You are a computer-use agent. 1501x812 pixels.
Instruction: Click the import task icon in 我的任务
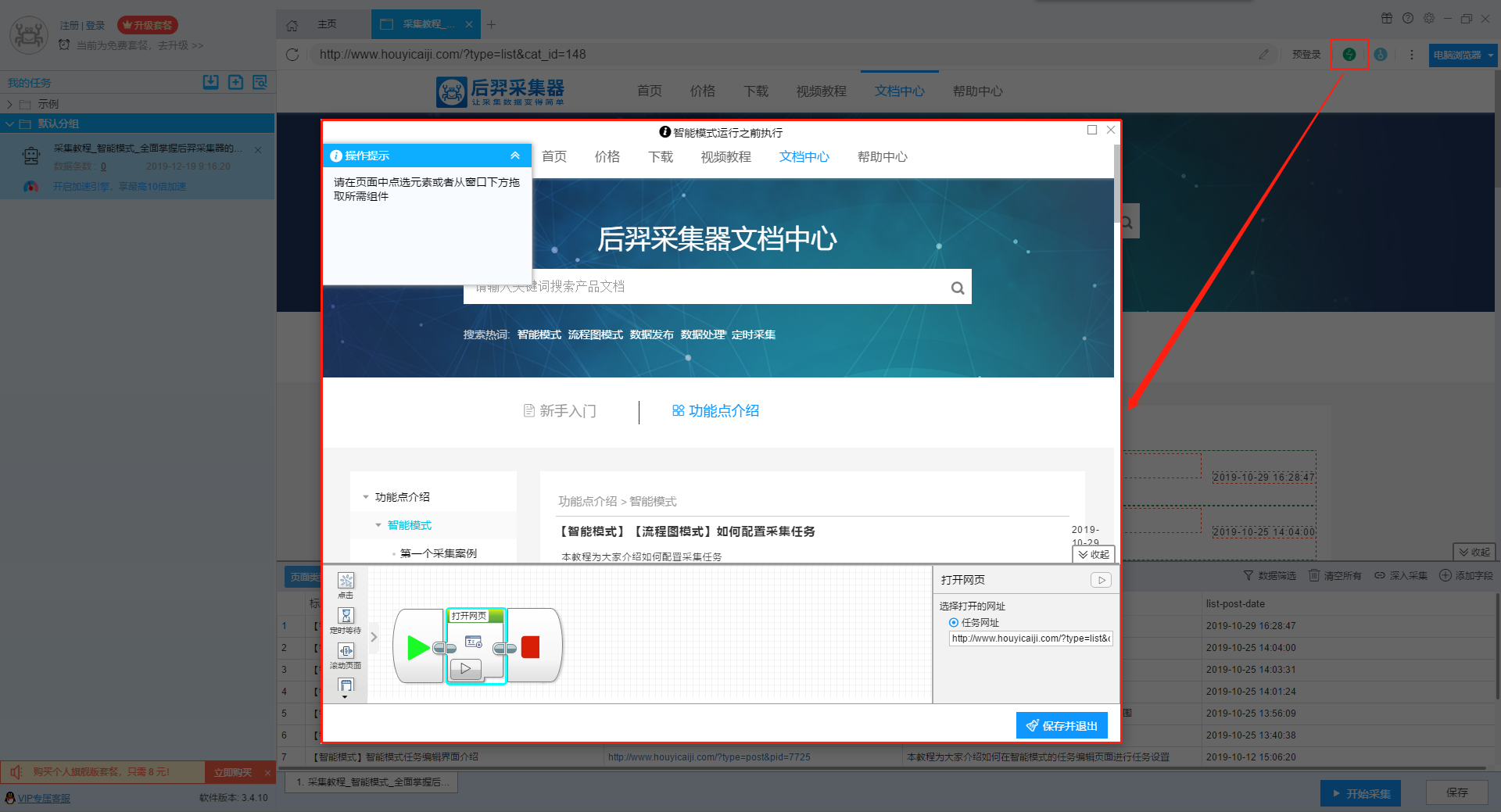coord(211,82)
